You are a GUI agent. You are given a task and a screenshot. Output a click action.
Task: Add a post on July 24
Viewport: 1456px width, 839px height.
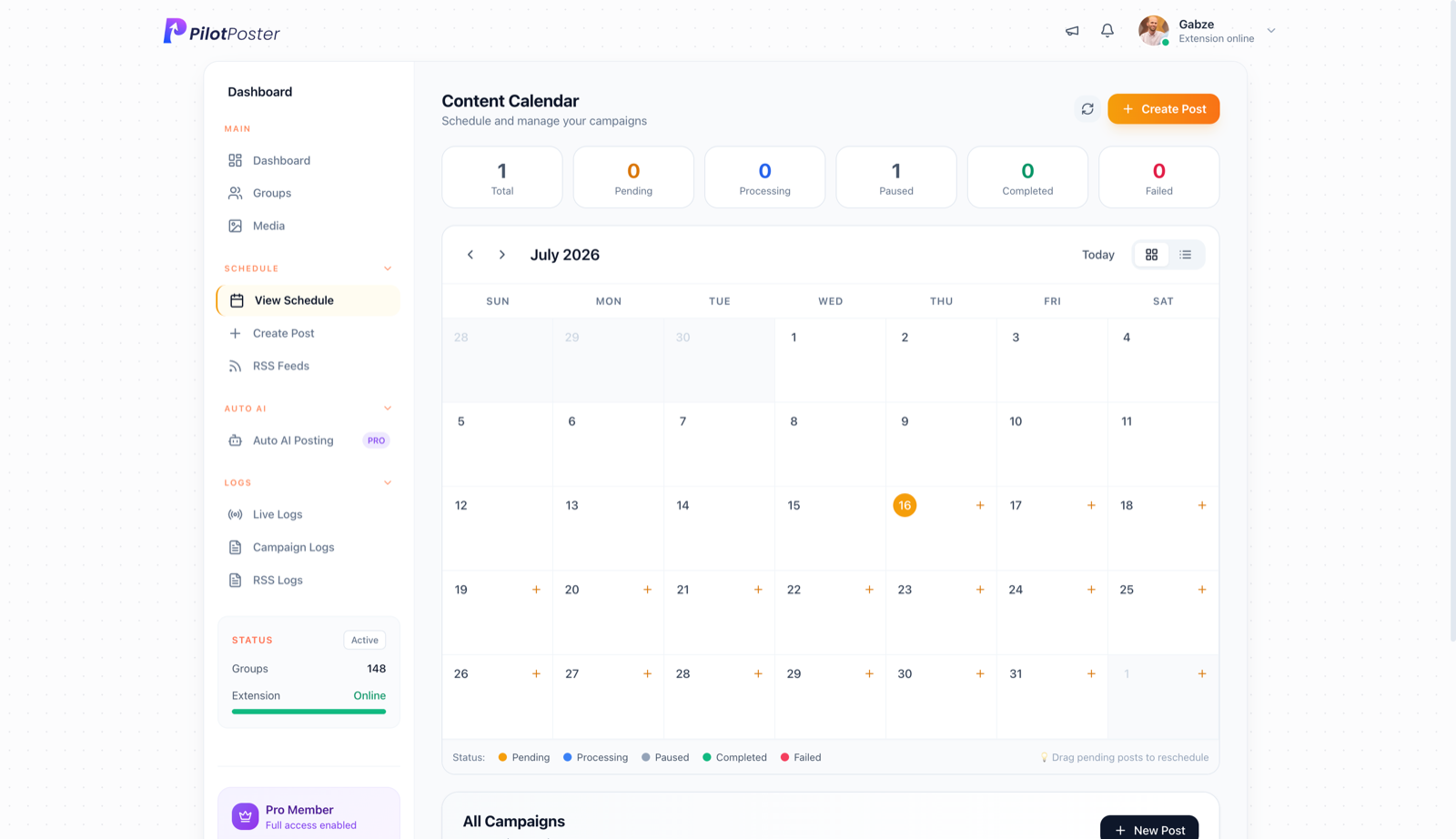[x=1091, y=590]
